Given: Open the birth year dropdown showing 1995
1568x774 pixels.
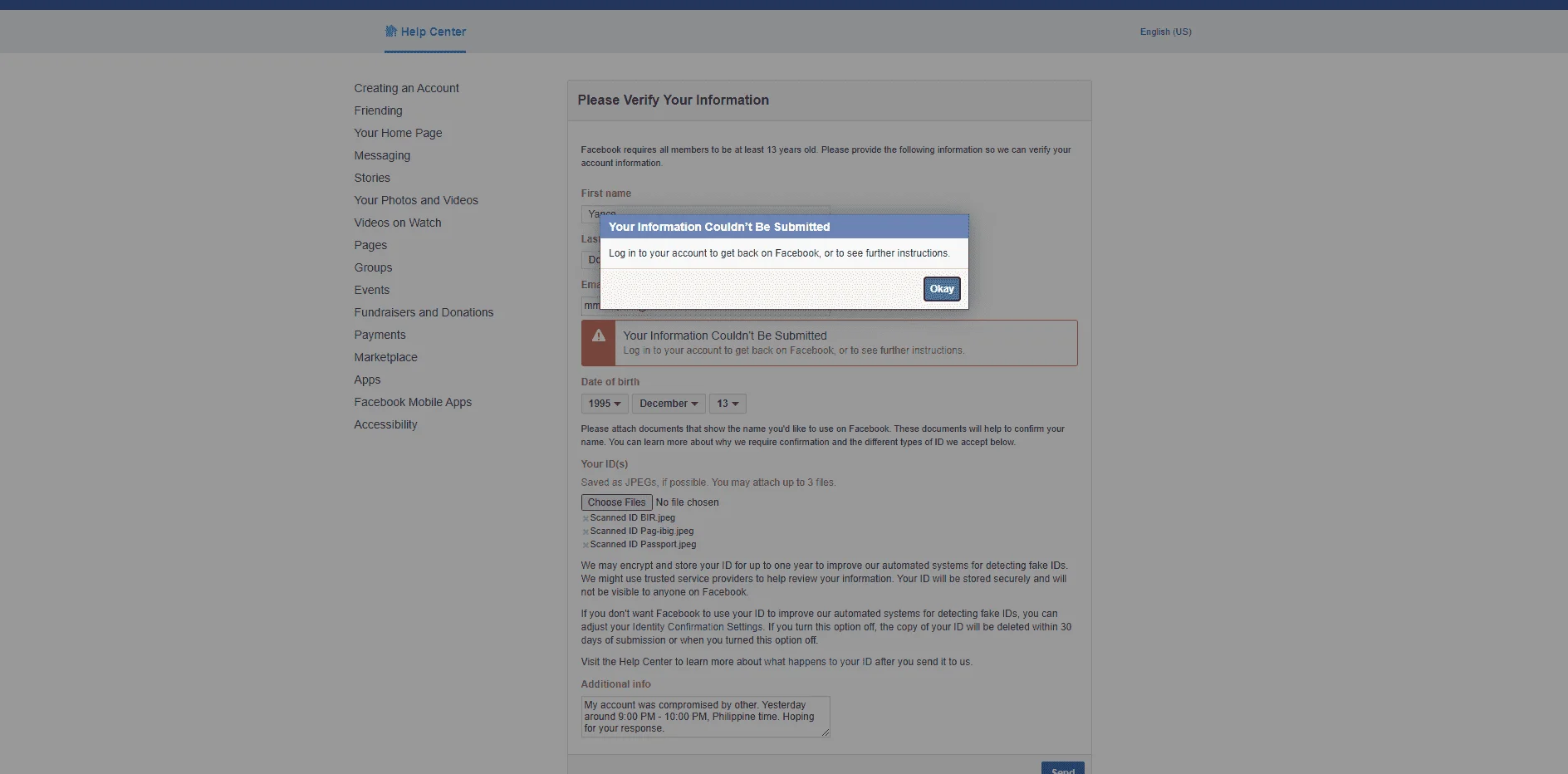Looking at the screenshot, I should 605,404.
